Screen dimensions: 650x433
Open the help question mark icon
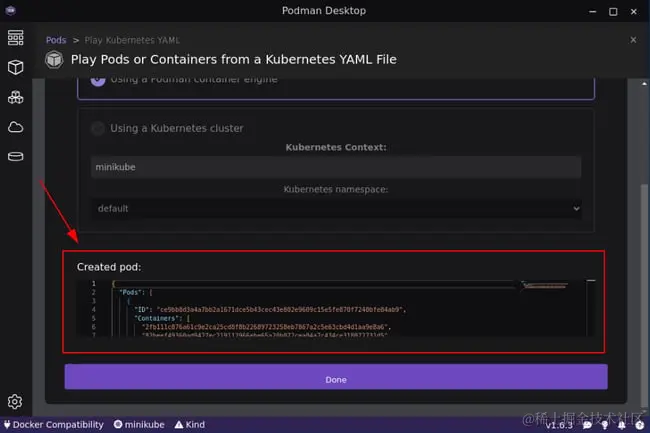(640, 425)
